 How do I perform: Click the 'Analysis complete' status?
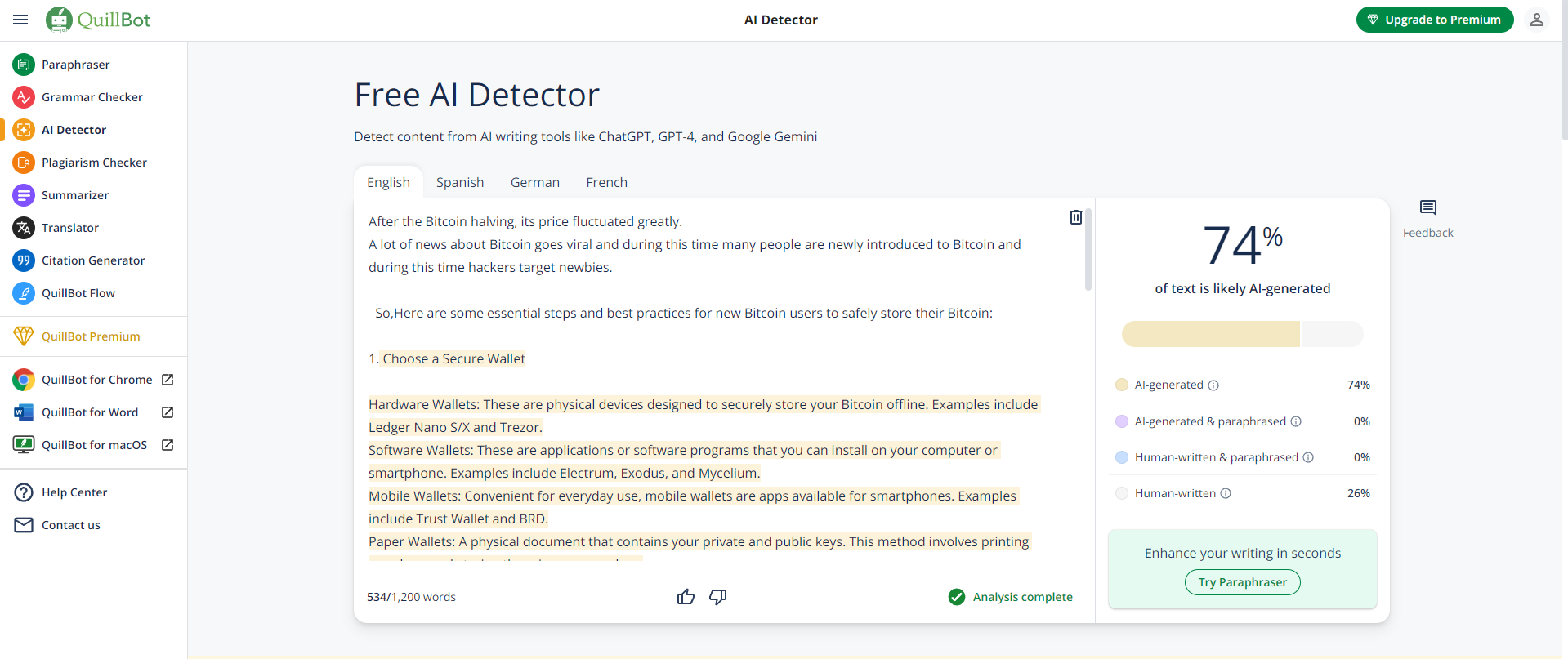pos(1011,597)
